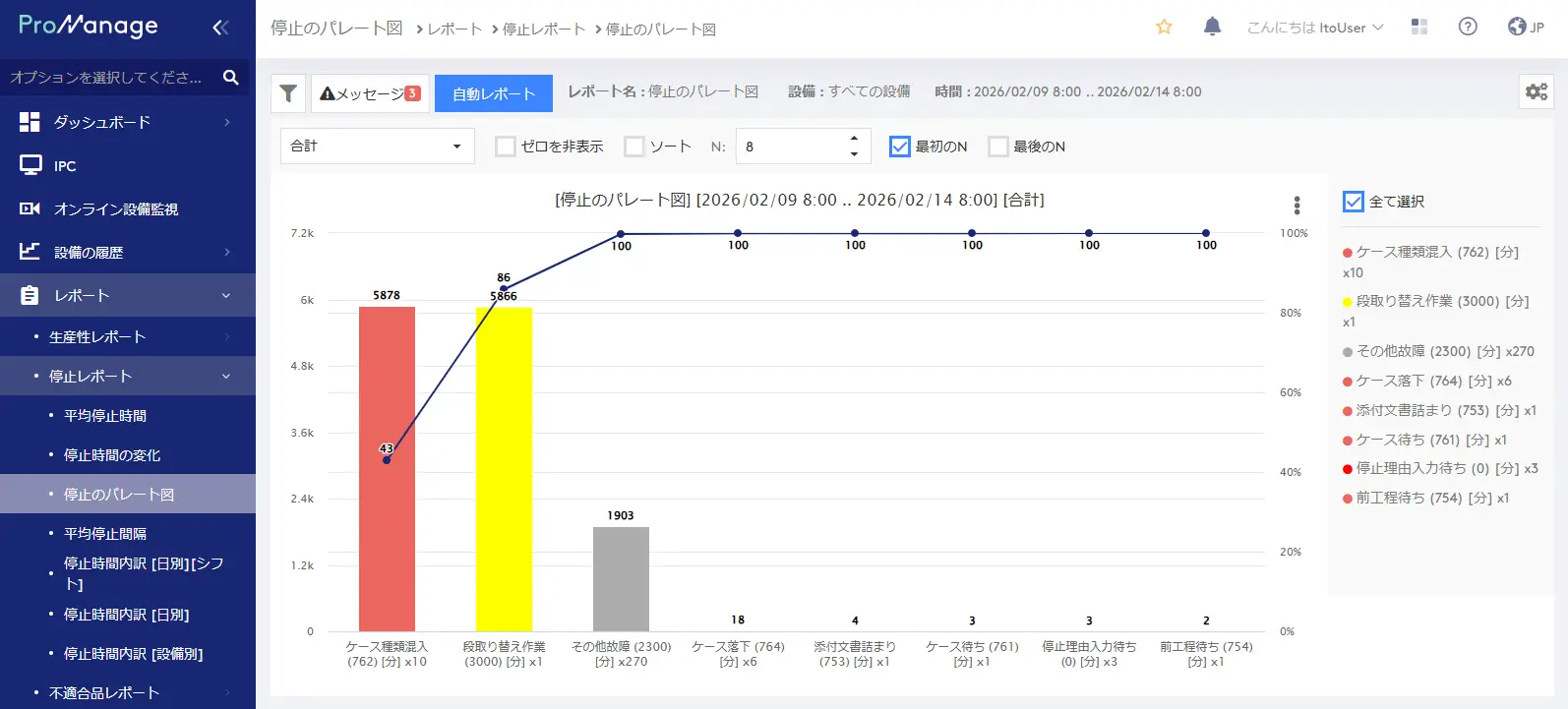Open the apps grid icon in header
The height and width of the screenshot is (709, 1568).
tap(1418, 27)
